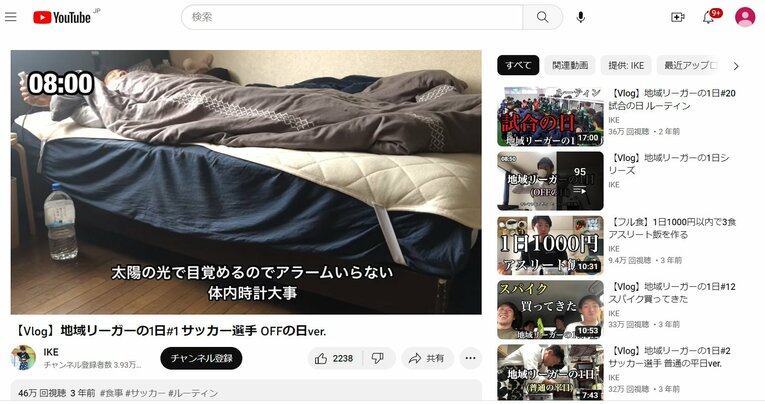Viewport: 765px width, 404px height.
Task: Open title 地域リーガーの1日#2 普通の平日ver.
Action: pos(670,357)
